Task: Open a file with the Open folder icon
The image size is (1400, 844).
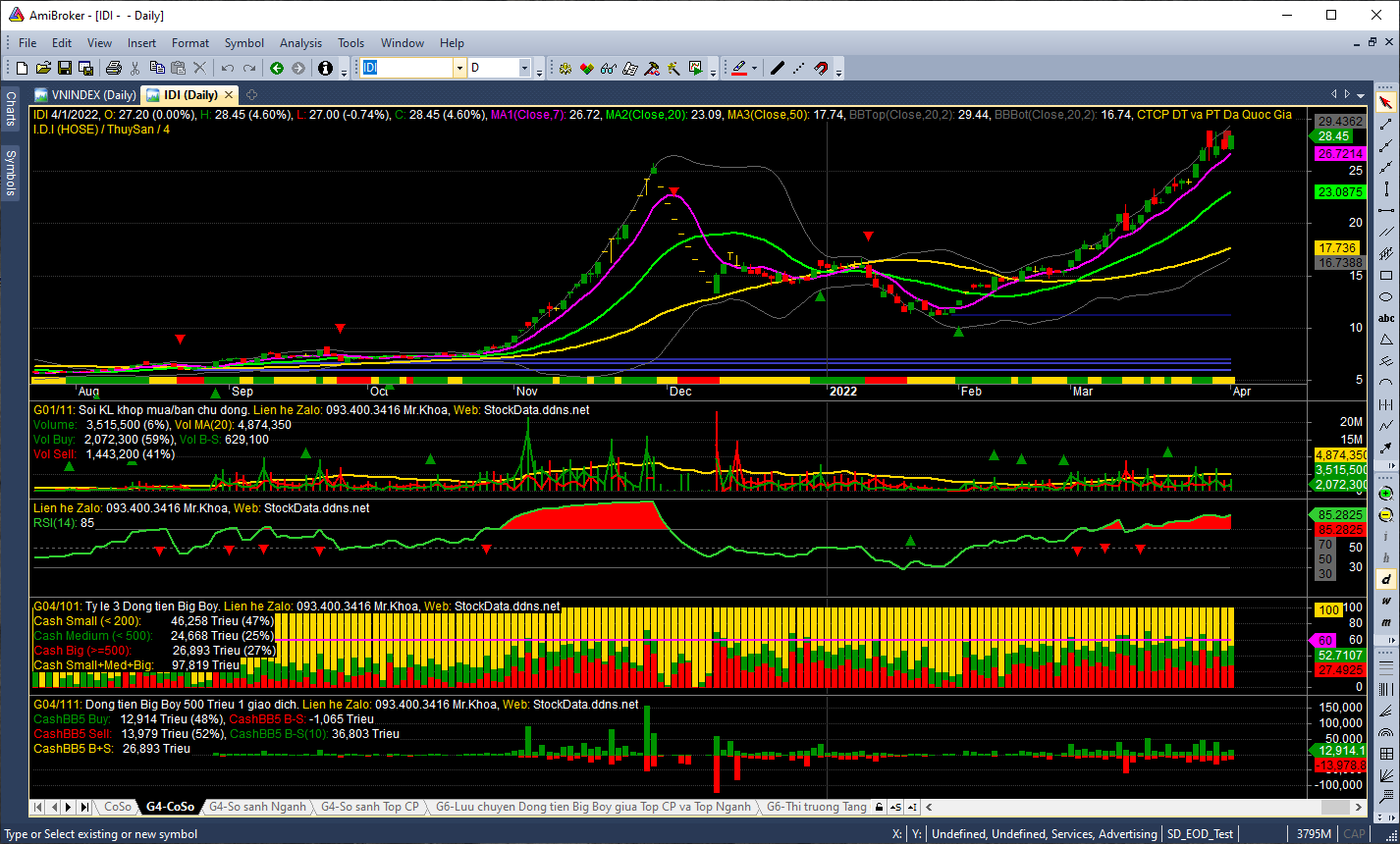Action: point(43,68)
